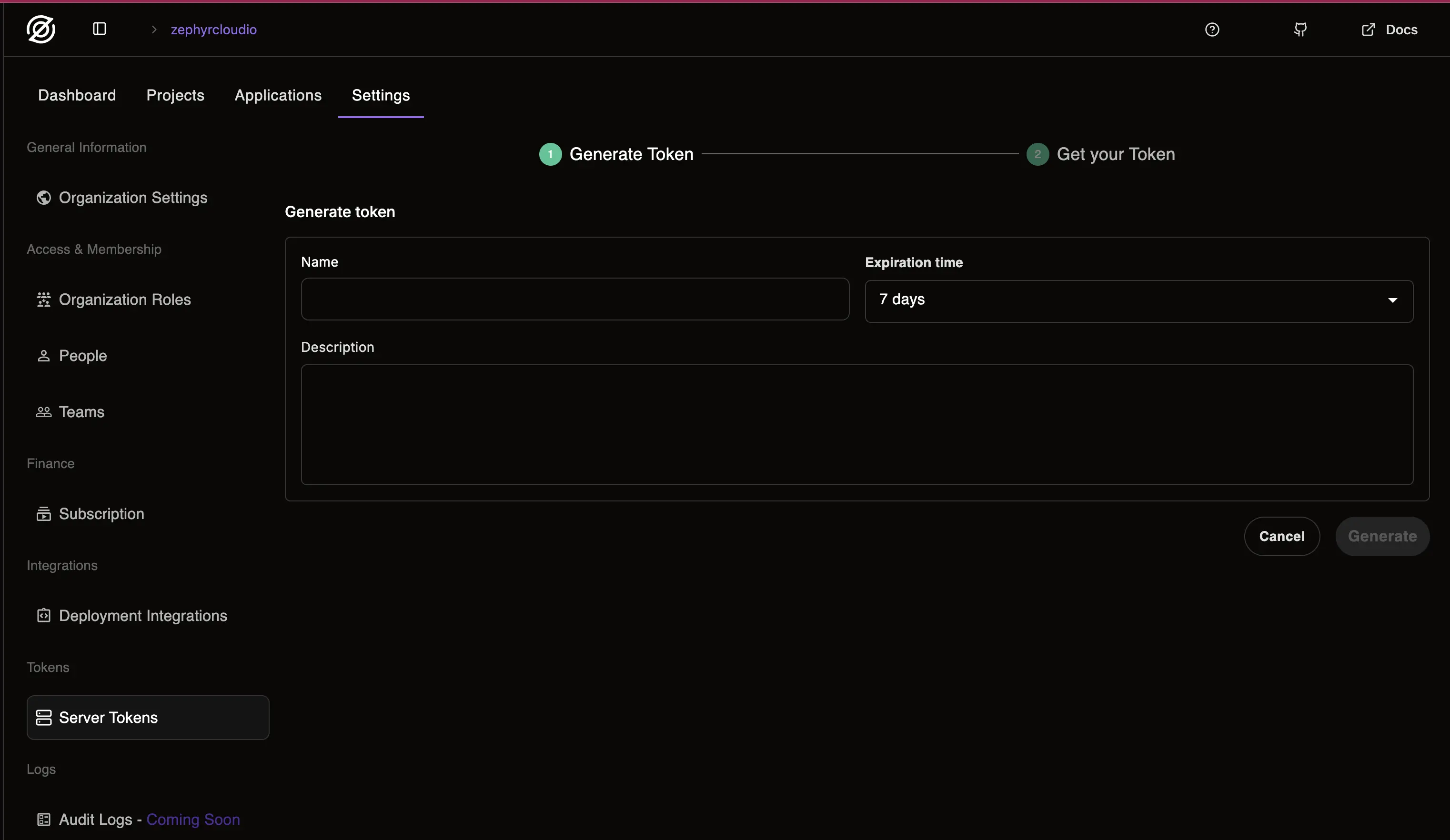Switch to the Dashboard tab
Viewport: 1450px width, 840px height.
coord(77,95)
